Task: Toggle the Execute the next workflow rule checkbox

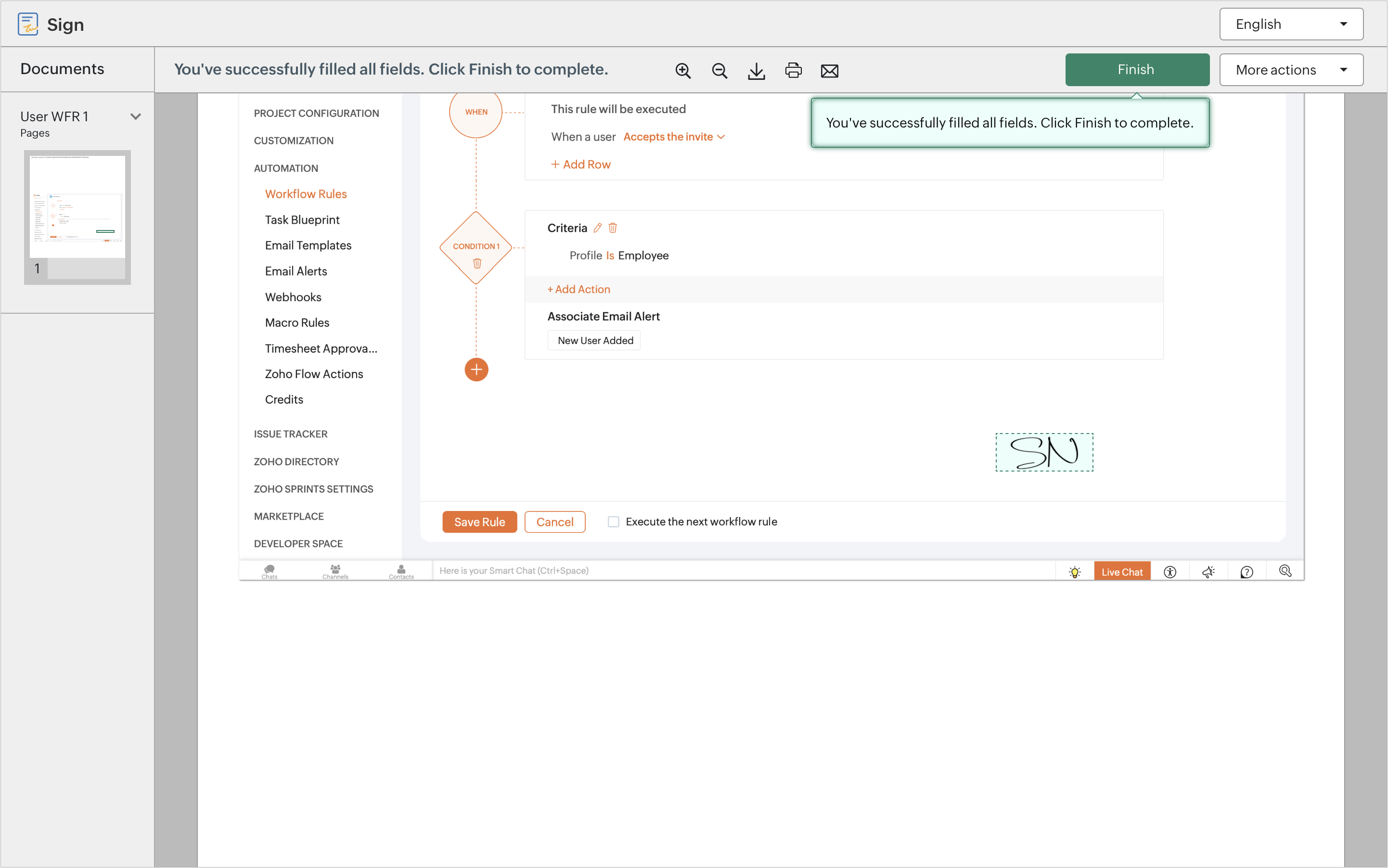Action: click(613, 521)
